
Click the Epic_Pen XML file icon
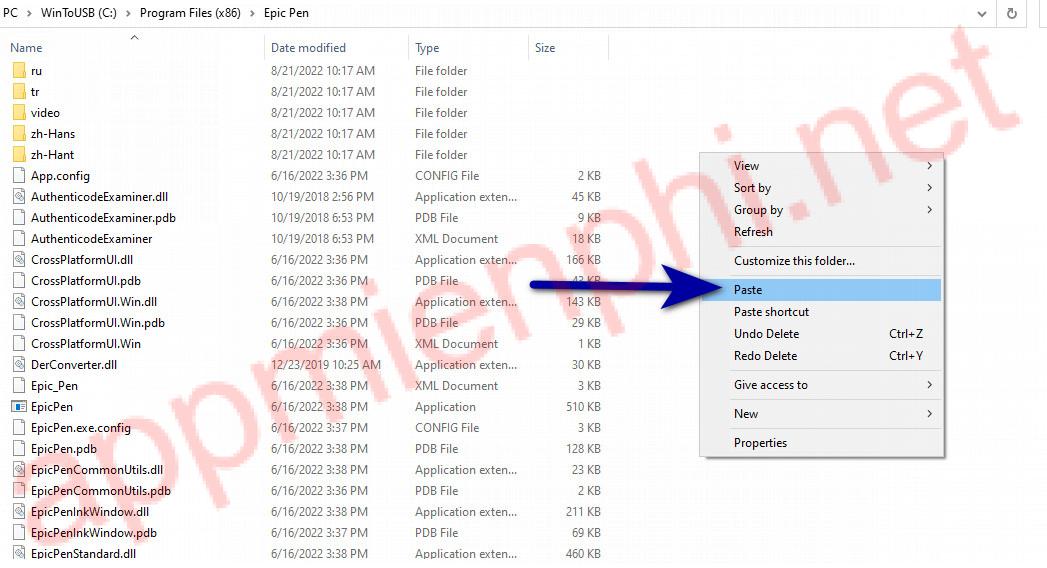click(x=19, y=386)
